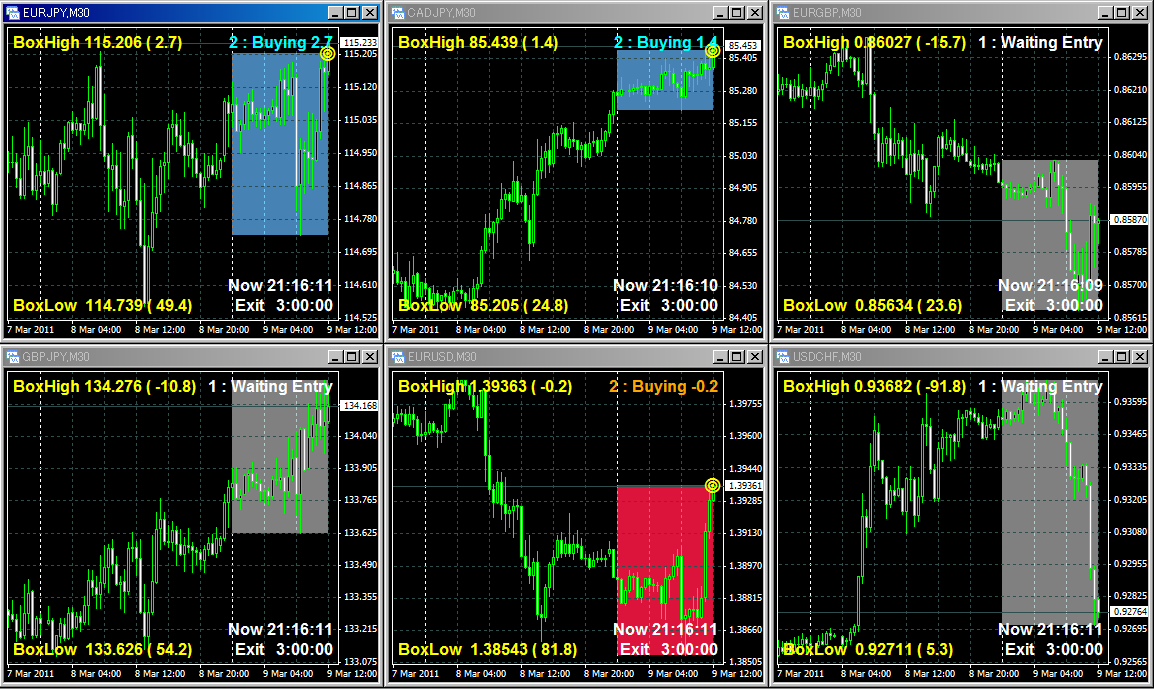Image resolution: width=1154 pixels, height=689 pixels.
Task: Maximize the CADJPY chart window
Action: [x=736, y=13]
